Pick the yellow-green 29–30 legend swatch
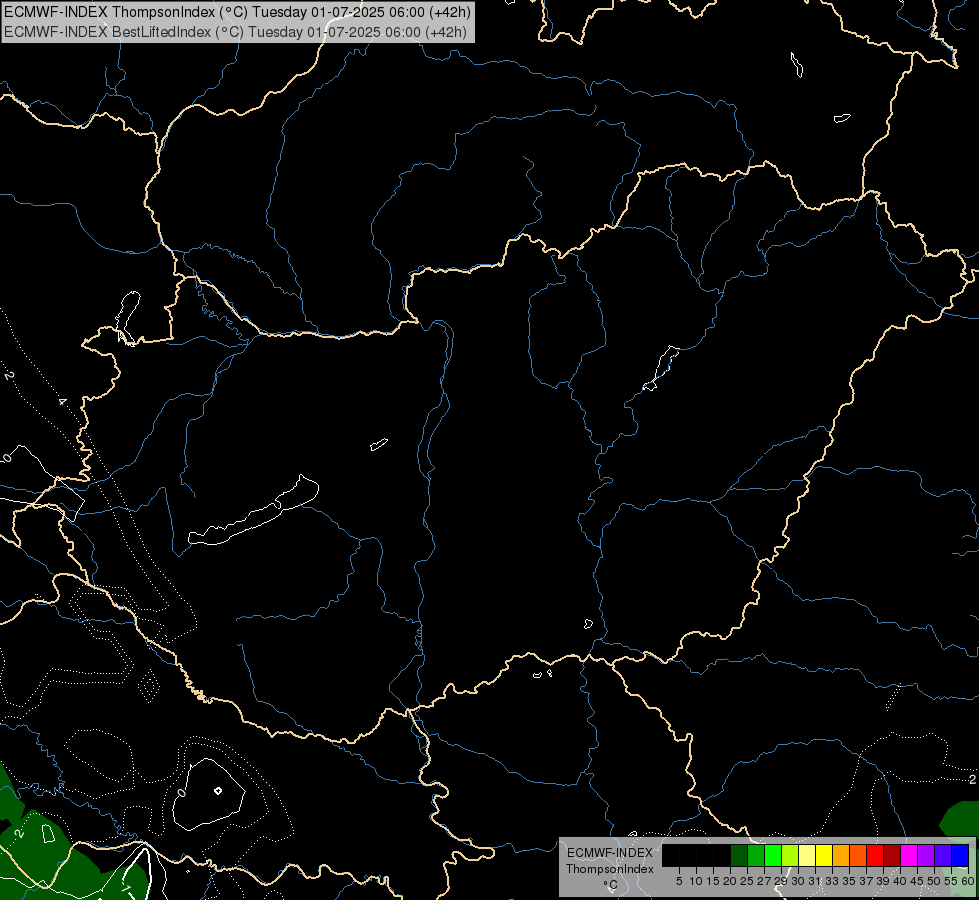The width and height of the screenshot is (979, 900). tap(790, 856)
